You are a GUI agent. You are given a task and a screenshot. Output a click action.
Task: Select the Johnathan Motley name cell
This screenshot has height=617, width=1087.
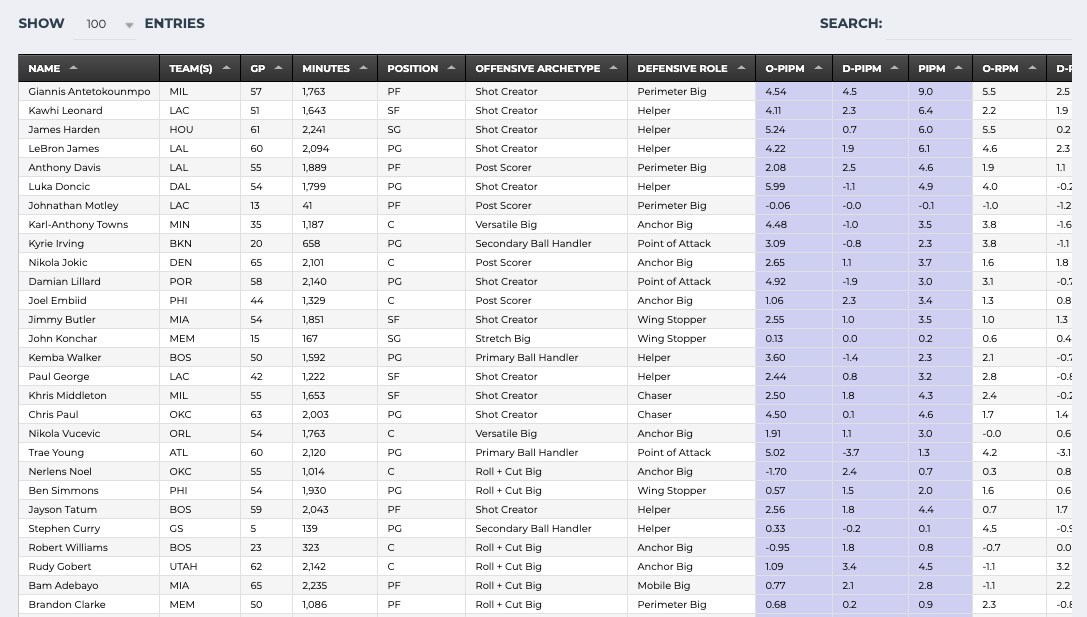point(89,205)
